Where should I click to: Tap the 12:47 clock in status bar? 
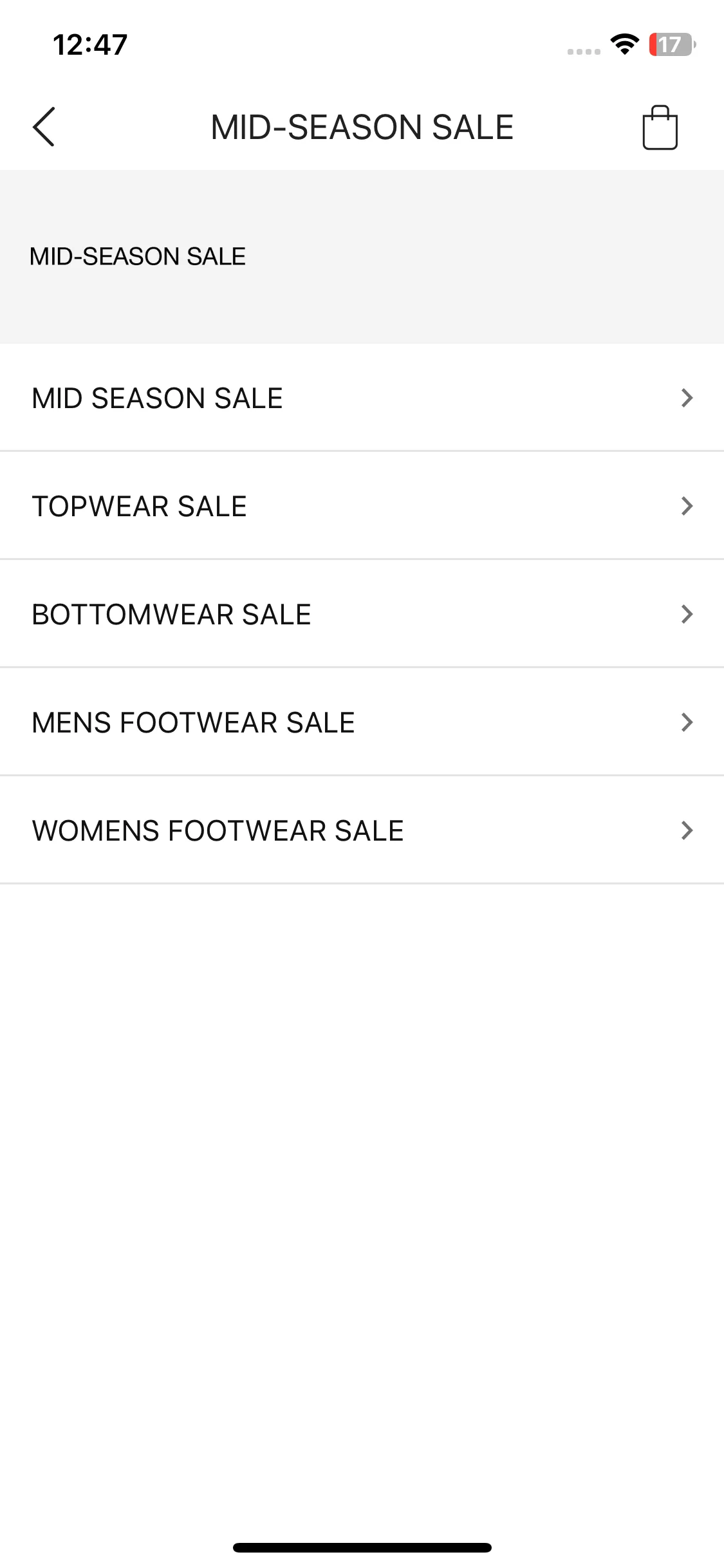point(90,45)
